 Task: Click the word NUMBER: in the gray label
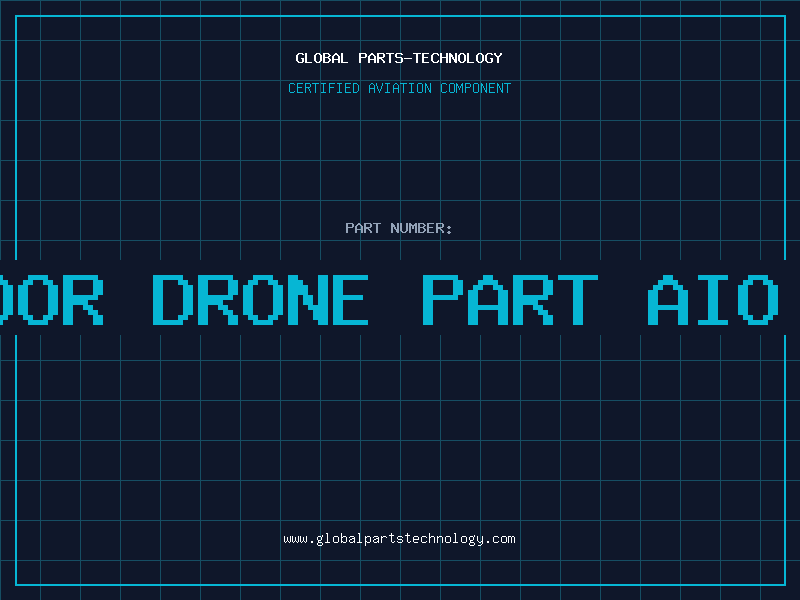(421, 228)
